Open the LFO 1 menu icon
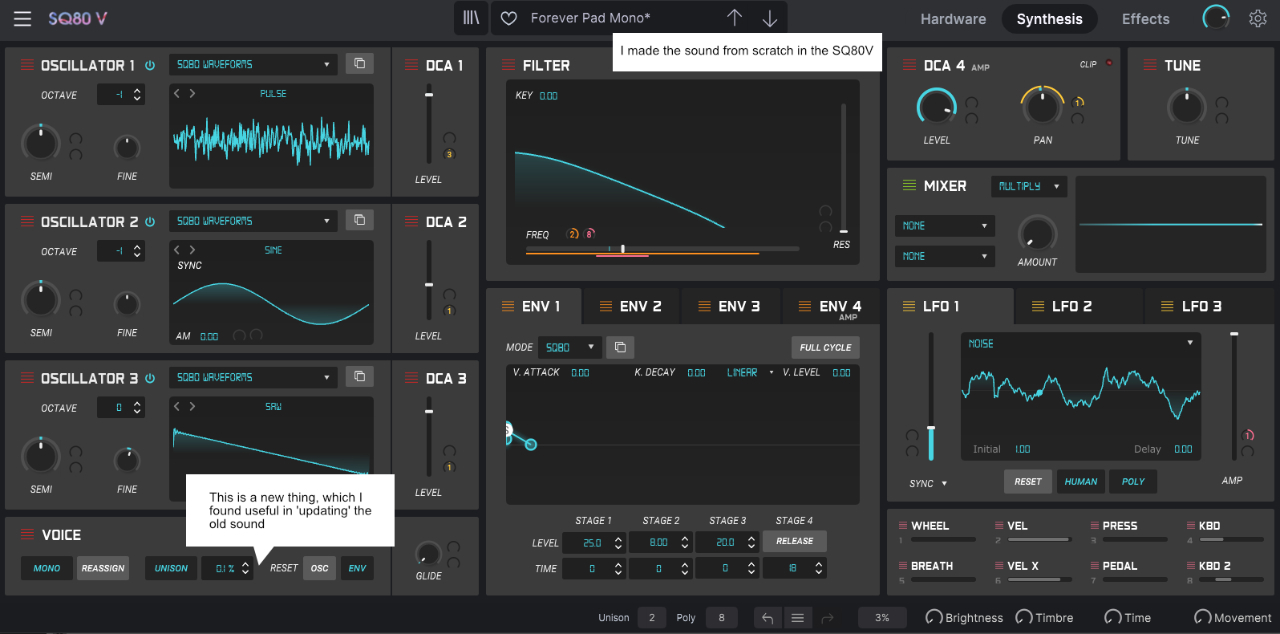The image size is (1280, 634). 909,306
